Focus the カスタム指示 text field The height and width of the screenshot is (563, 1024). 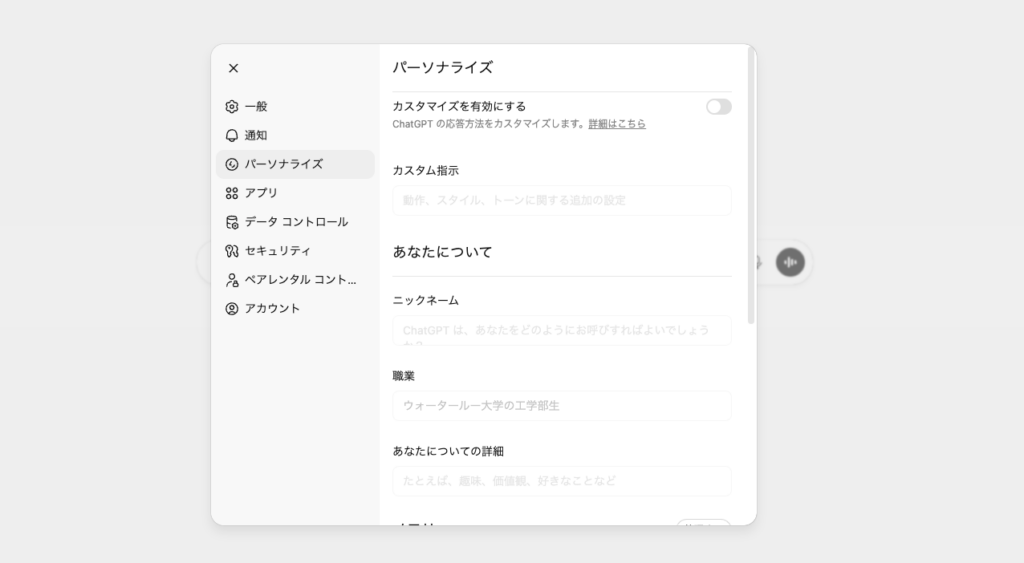[x=561, y=200]
